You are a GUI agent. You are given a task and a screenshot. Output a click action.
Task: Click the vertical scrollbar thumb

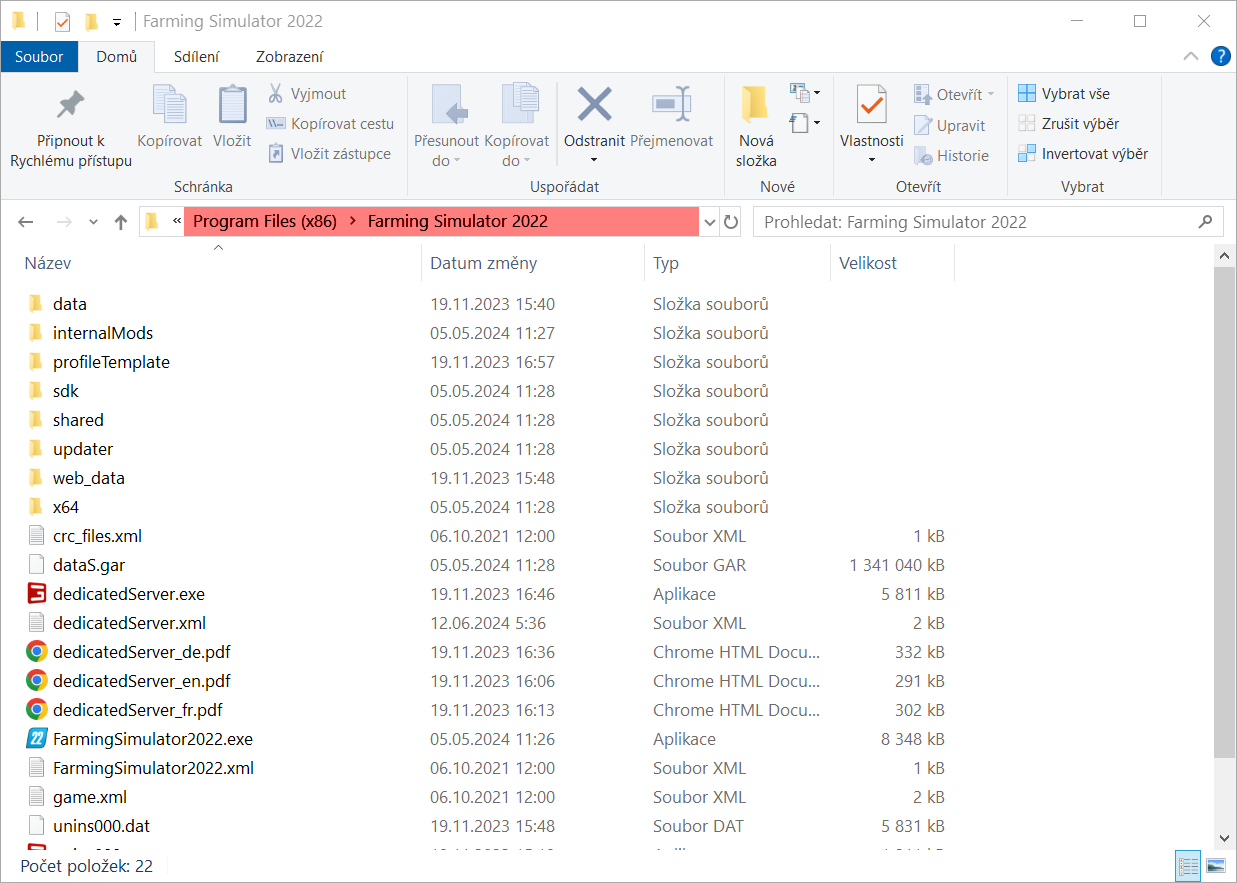[x=1225, y=512]
